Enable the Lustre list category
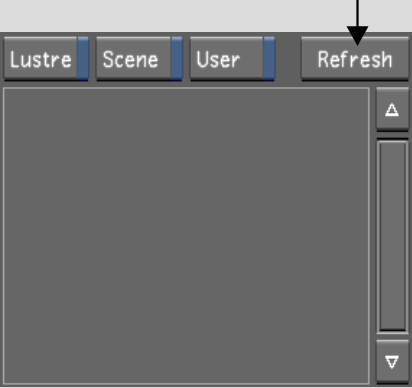 click(46, 59)
